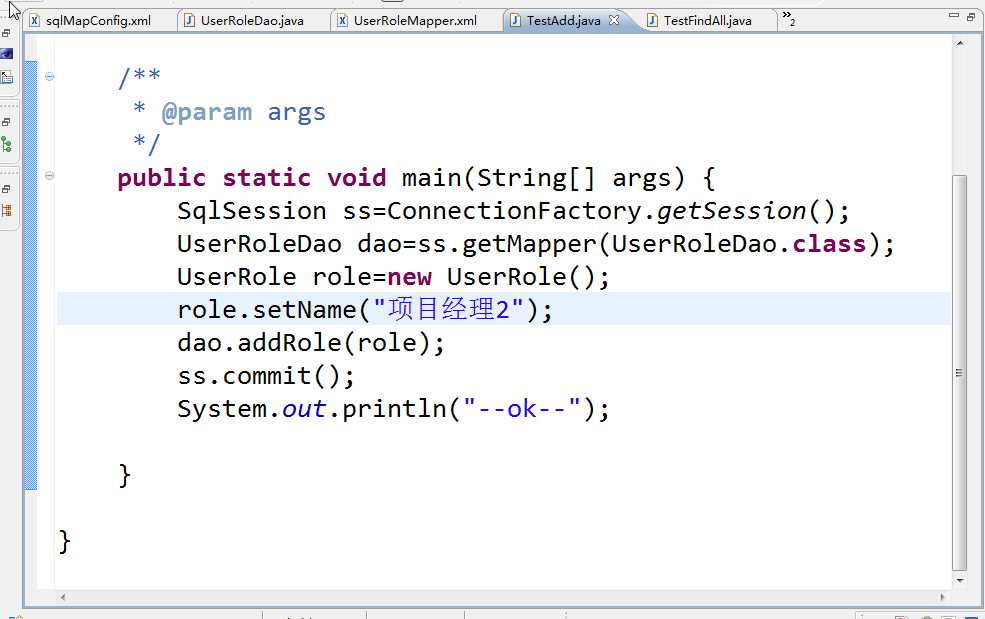Click the closing brace of main method
Viewport: 985px width, 619px height.
124,475
